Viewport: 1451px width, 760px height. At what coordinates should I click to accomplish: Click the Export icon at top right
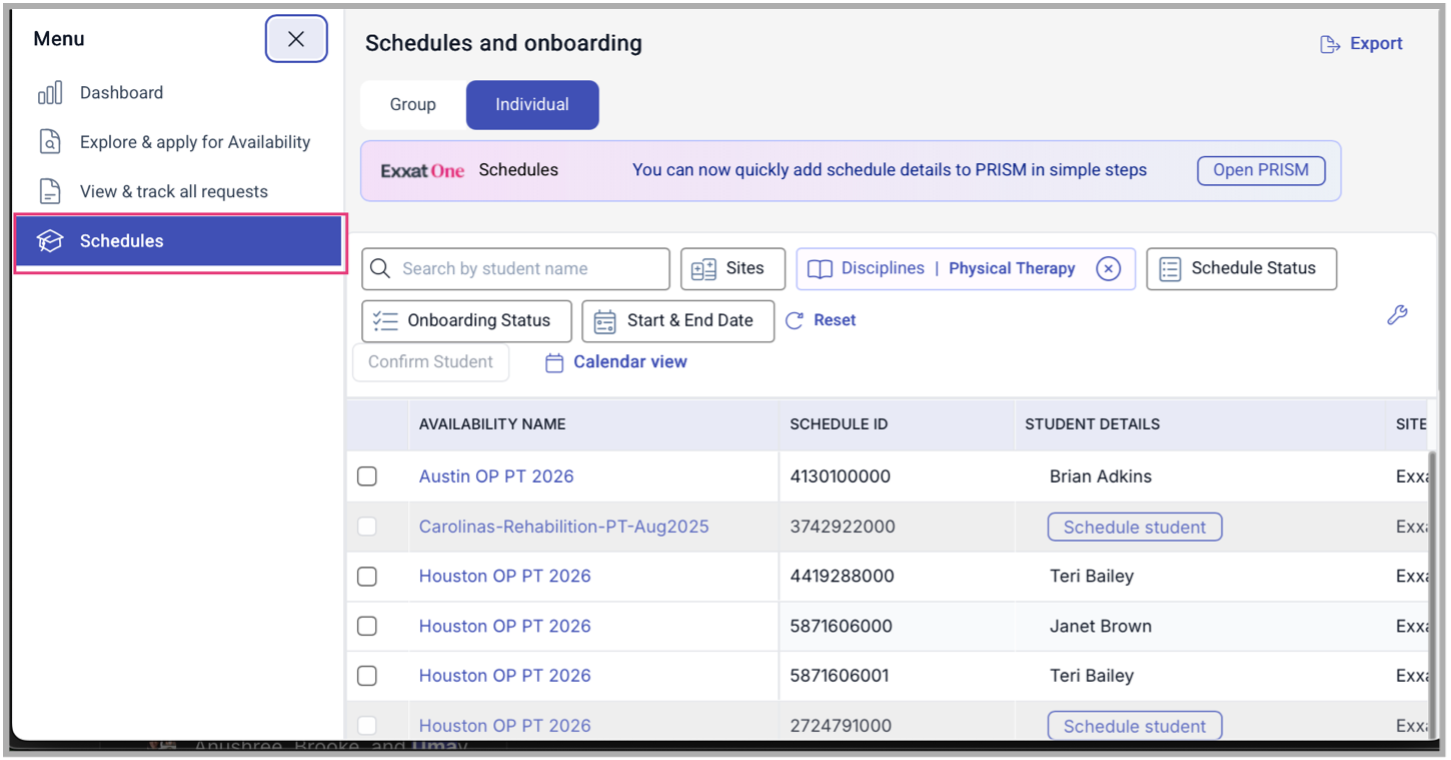(x=1330, y=43)
